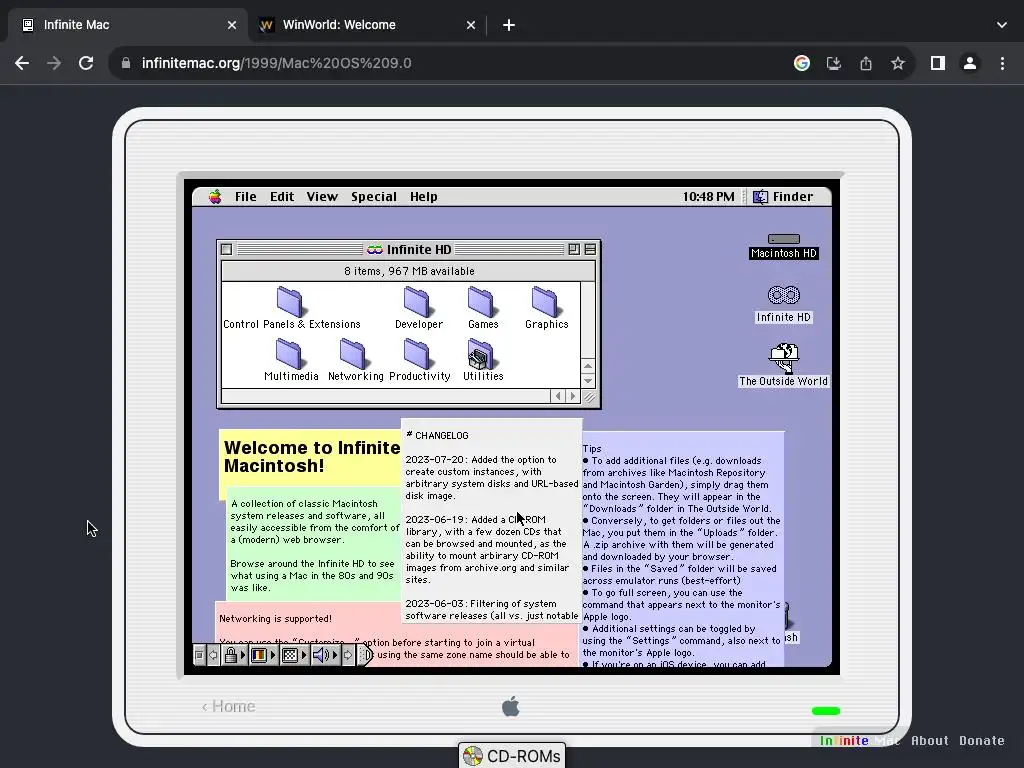Select the Developer folder icon
The height and width of the screenshot is (768, 1024).
[418, 302]
